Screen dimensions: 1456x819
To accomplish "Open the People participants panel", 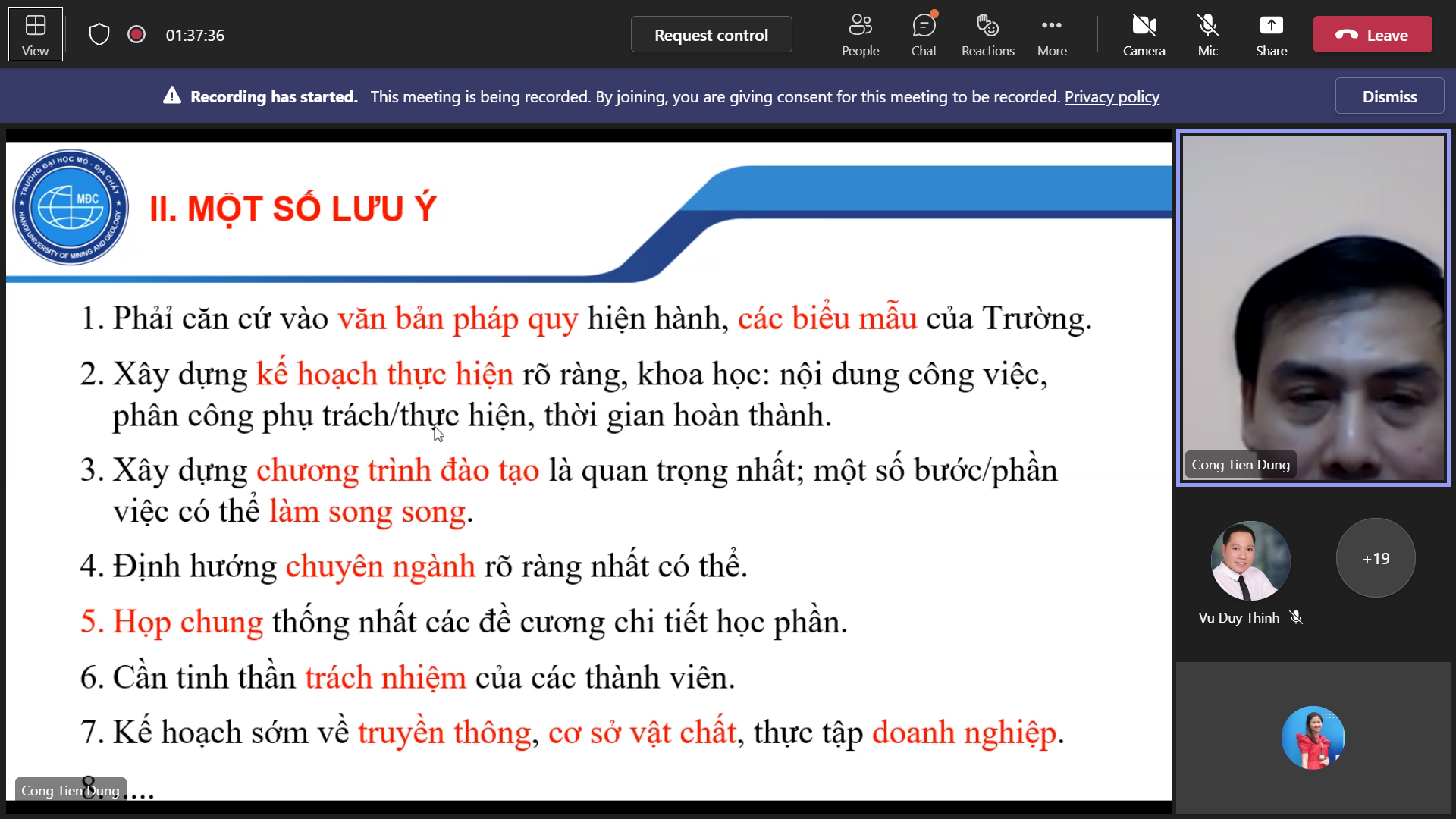I will pos(860,35).
